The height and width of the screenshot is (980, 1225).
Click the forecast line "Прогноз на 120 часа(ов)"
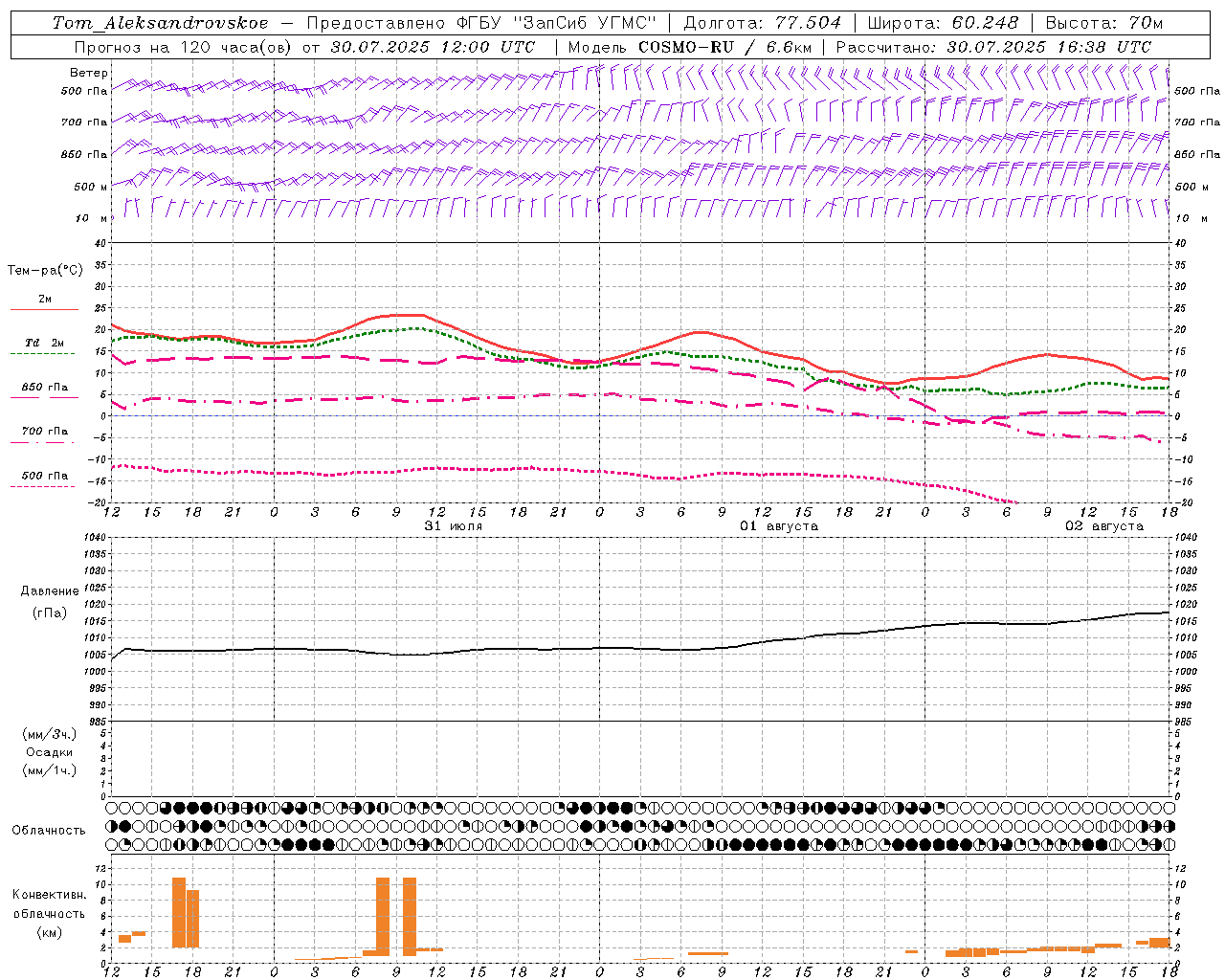coord(183,47)
